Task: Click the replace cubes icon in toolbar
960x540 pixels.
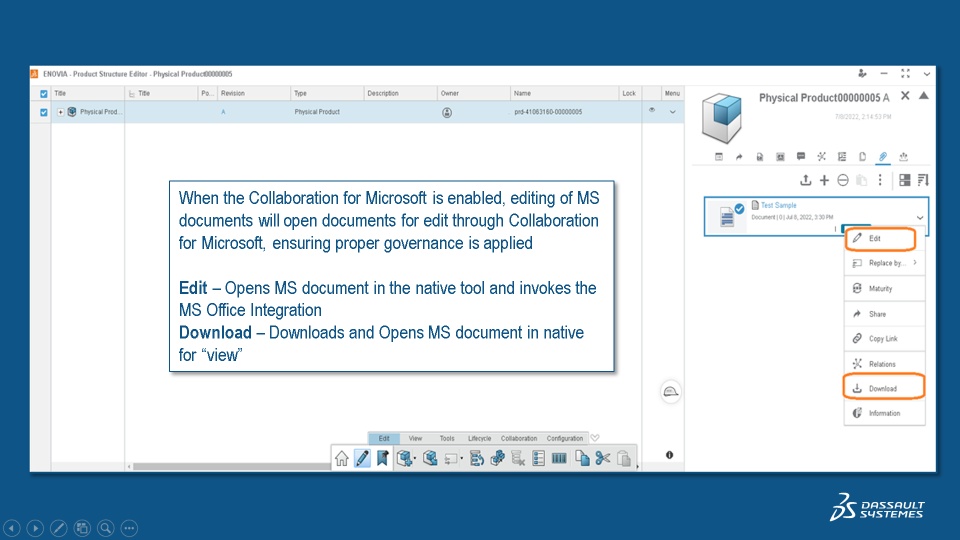Action: pyautogui.click(x=497, y=458)
